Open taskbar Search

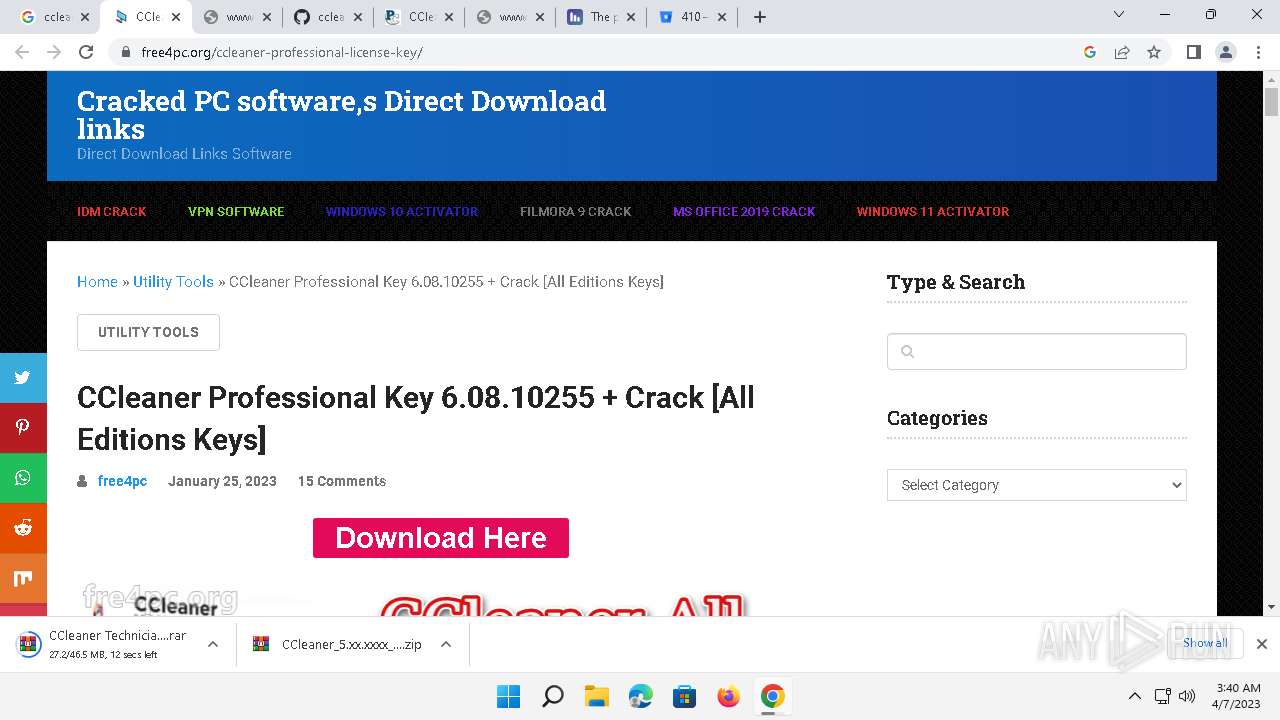pos(553,696)
